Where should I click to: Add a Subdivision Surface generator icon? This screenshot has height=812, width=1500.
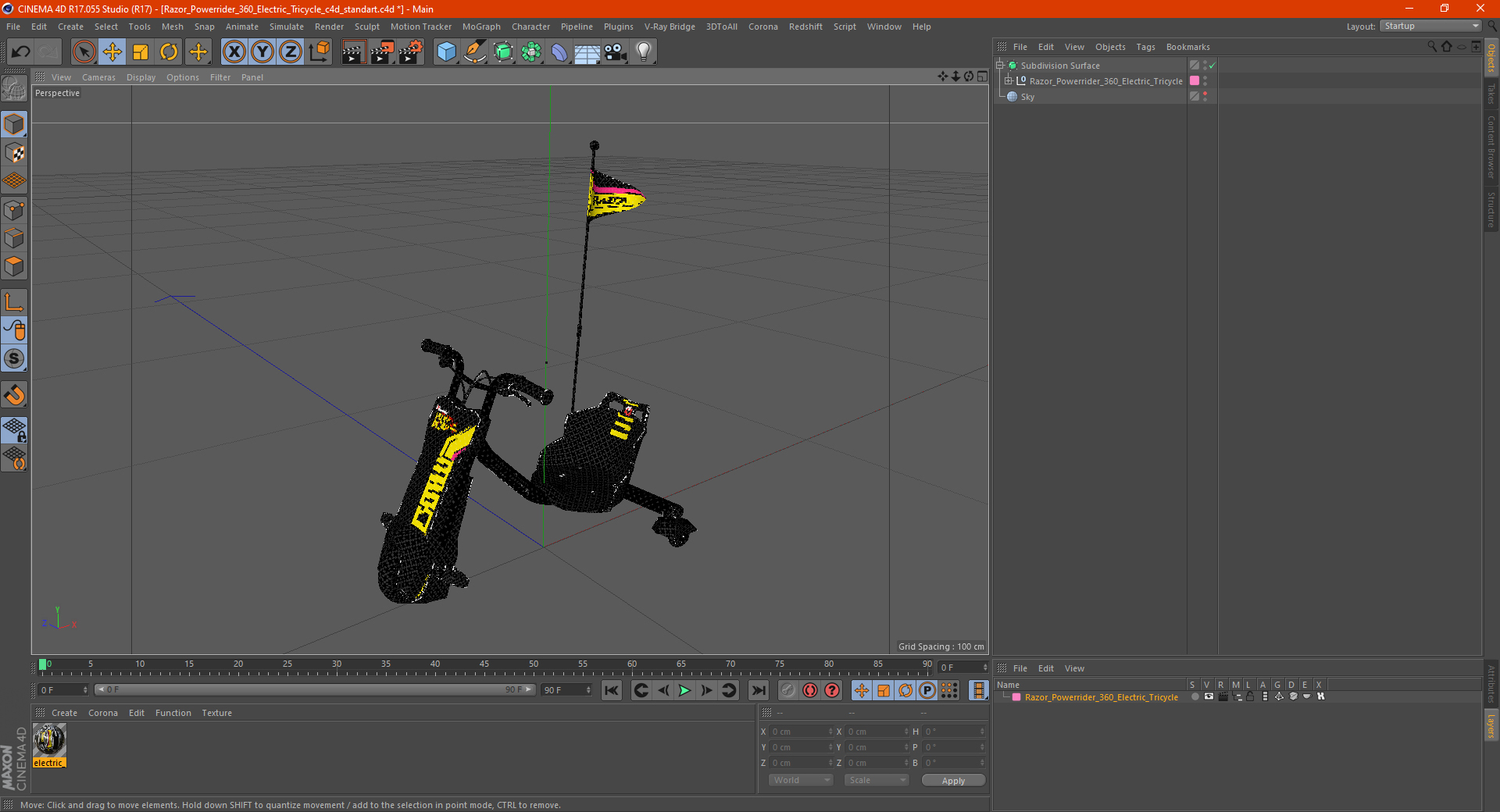pos(503,52)
